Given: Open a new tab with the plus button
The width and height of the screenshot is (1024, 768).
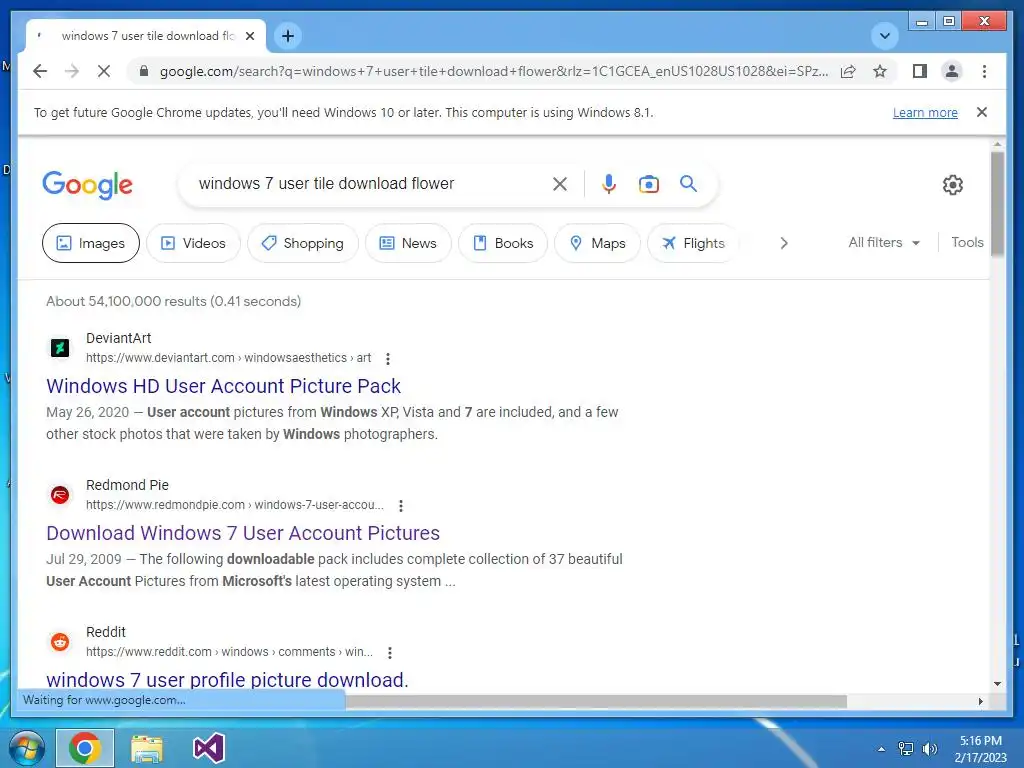Looking at the screenshot, I should tap(288, 36).
